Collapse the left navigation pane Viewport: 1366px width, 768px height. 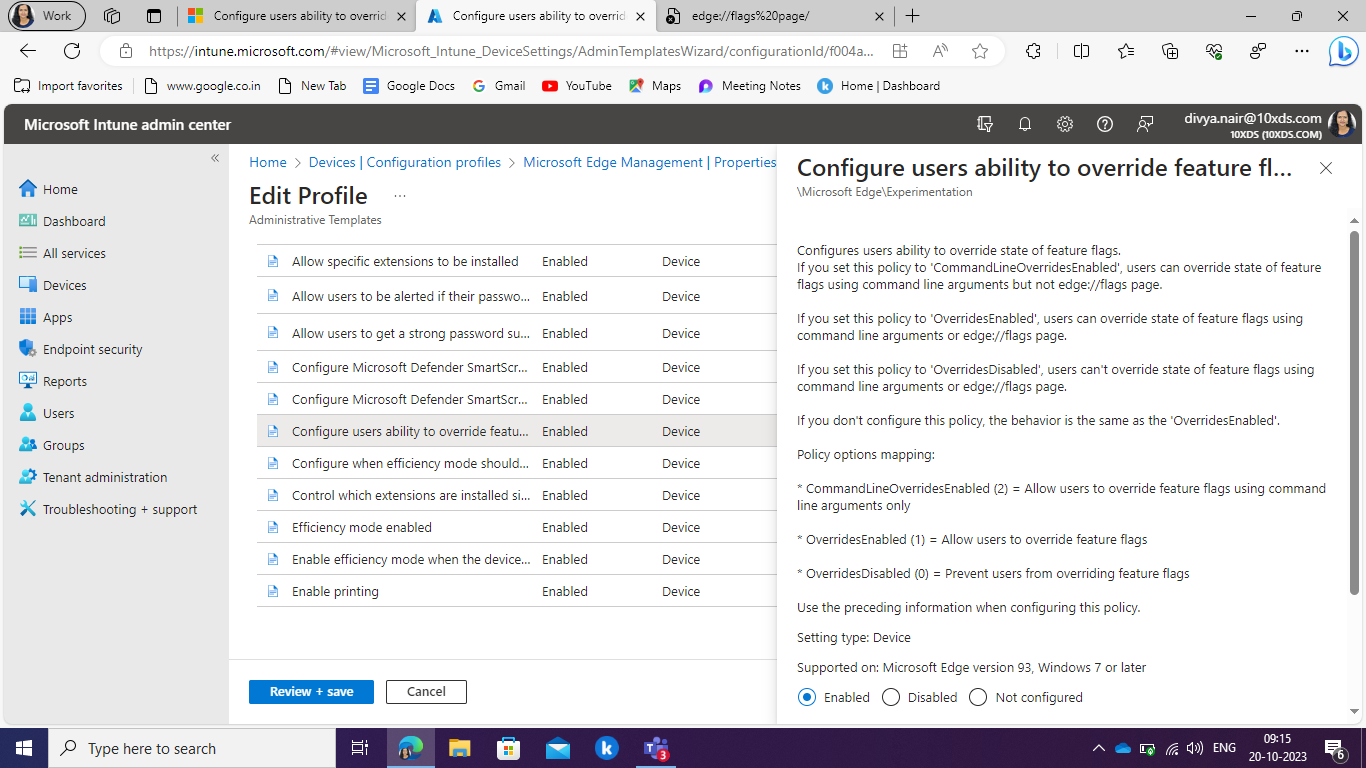tap(215, 158)
